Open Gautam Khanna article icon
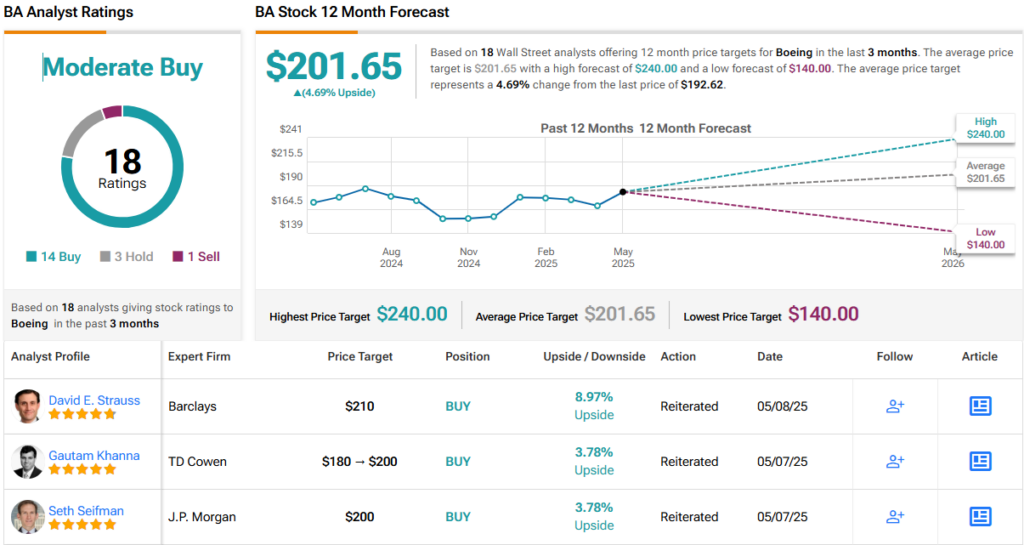Screen dimensions: 1024x545 [980, 461]
